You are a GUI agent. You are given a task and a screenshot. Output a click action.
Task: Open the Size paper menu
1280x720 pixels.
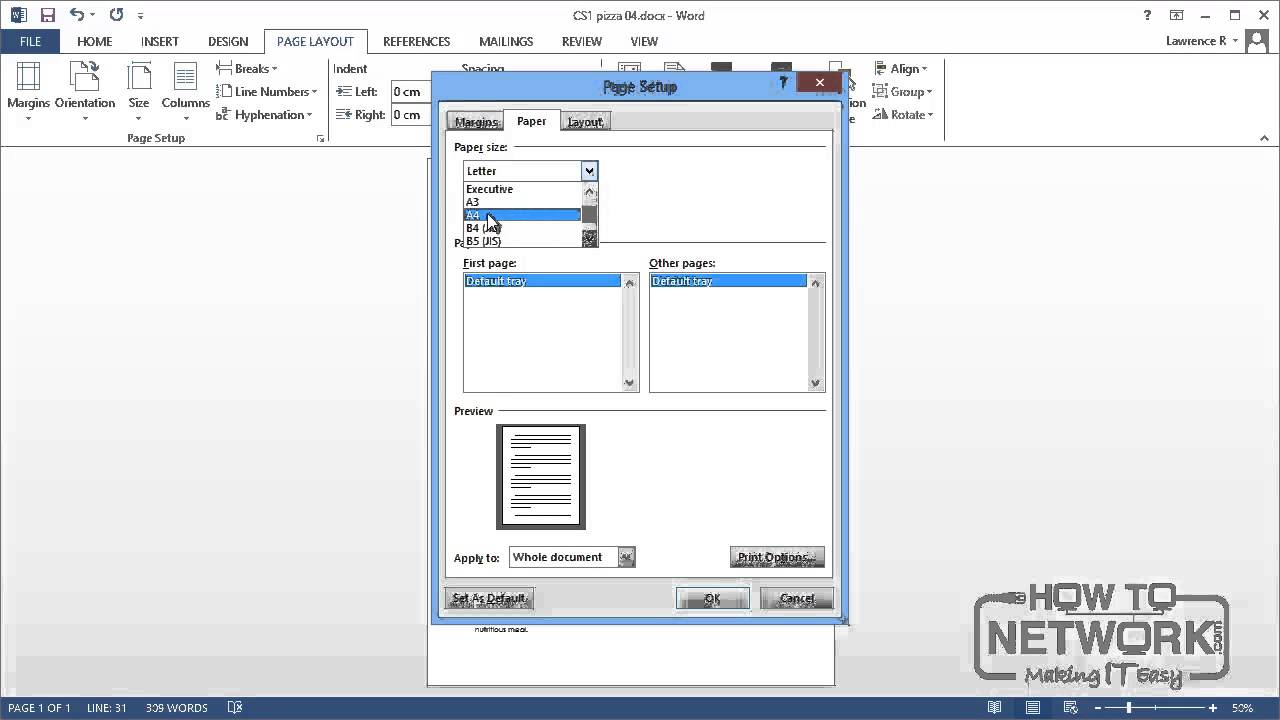coord(139,91)
